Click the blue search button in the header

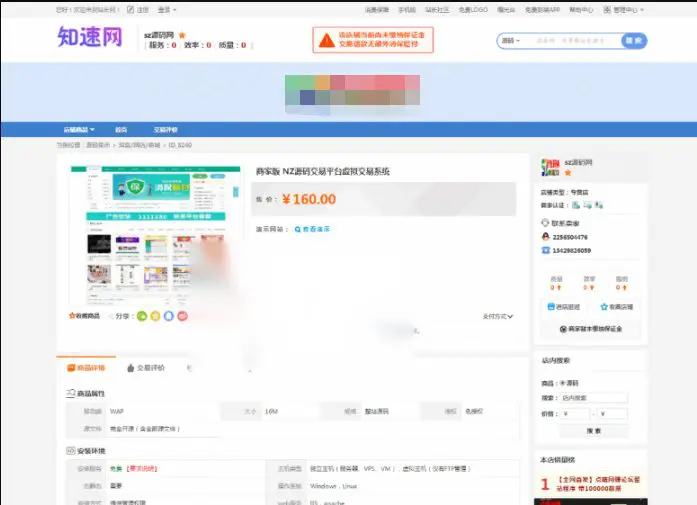pyautogui.click(x=634, y=40)
